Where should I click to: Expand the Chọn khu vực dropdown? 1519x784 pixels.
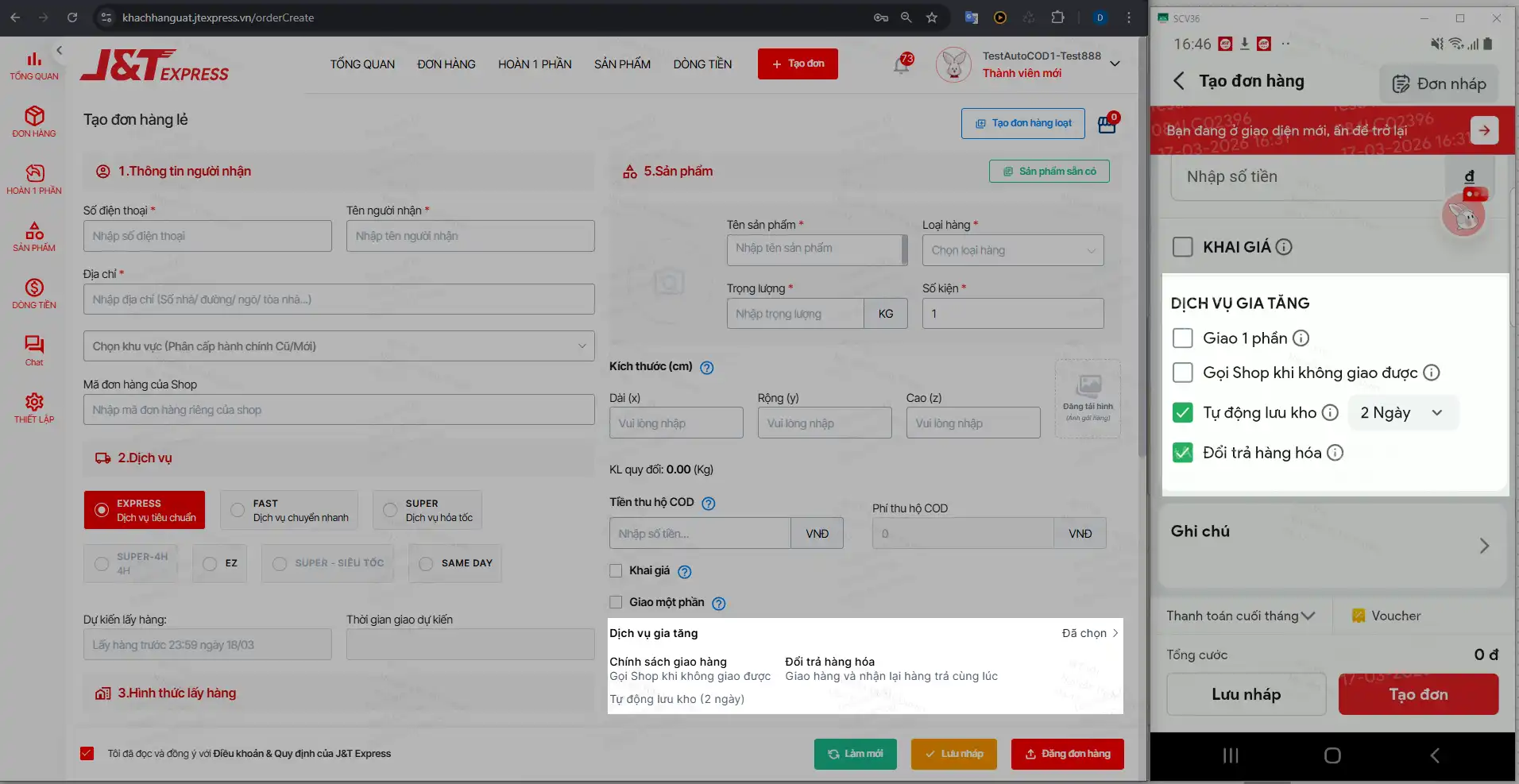point(339,346)
